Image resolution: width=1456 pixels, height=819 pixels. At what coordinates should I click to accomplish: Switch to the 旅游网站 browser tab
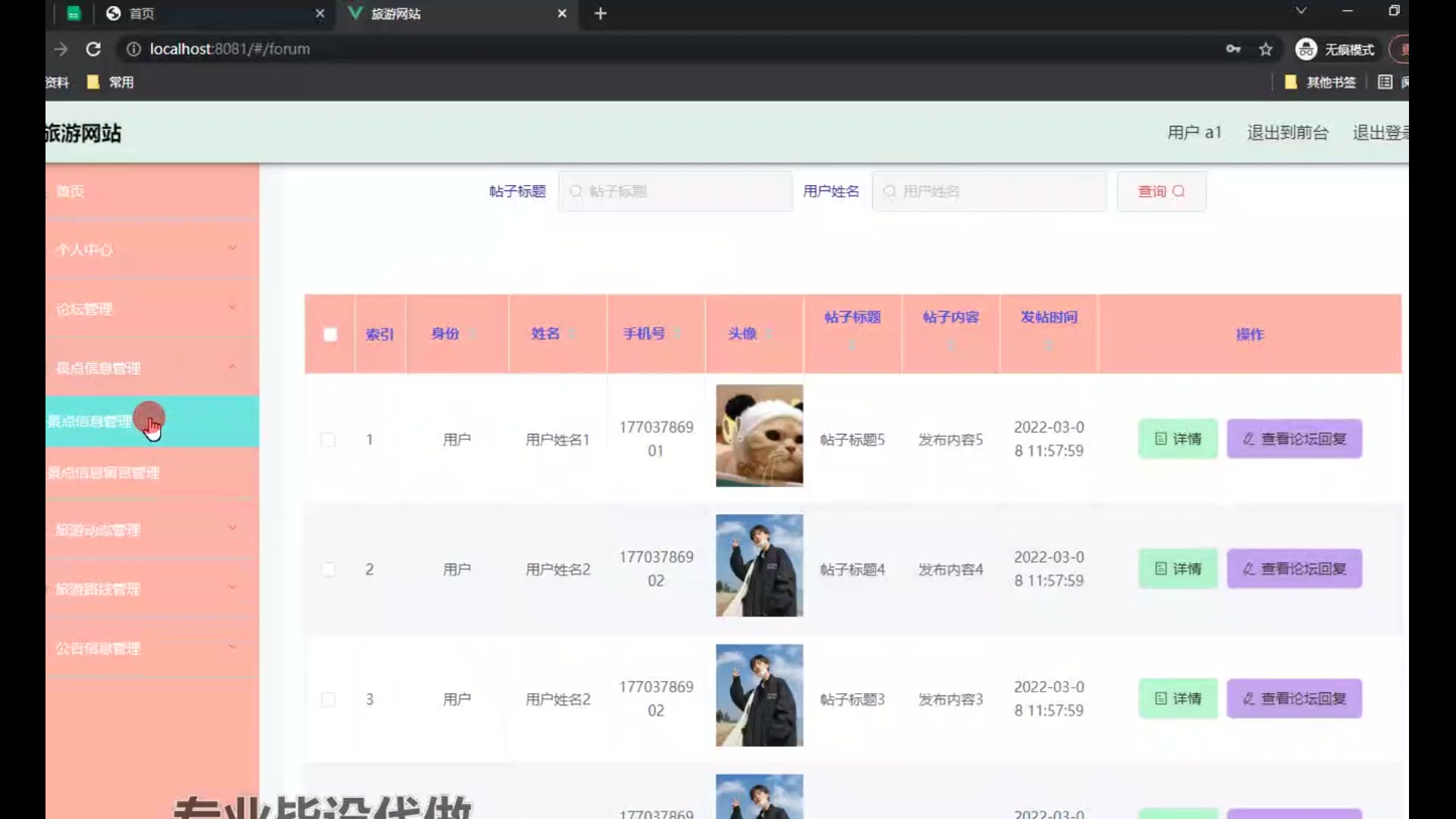(x=459, y=14)
